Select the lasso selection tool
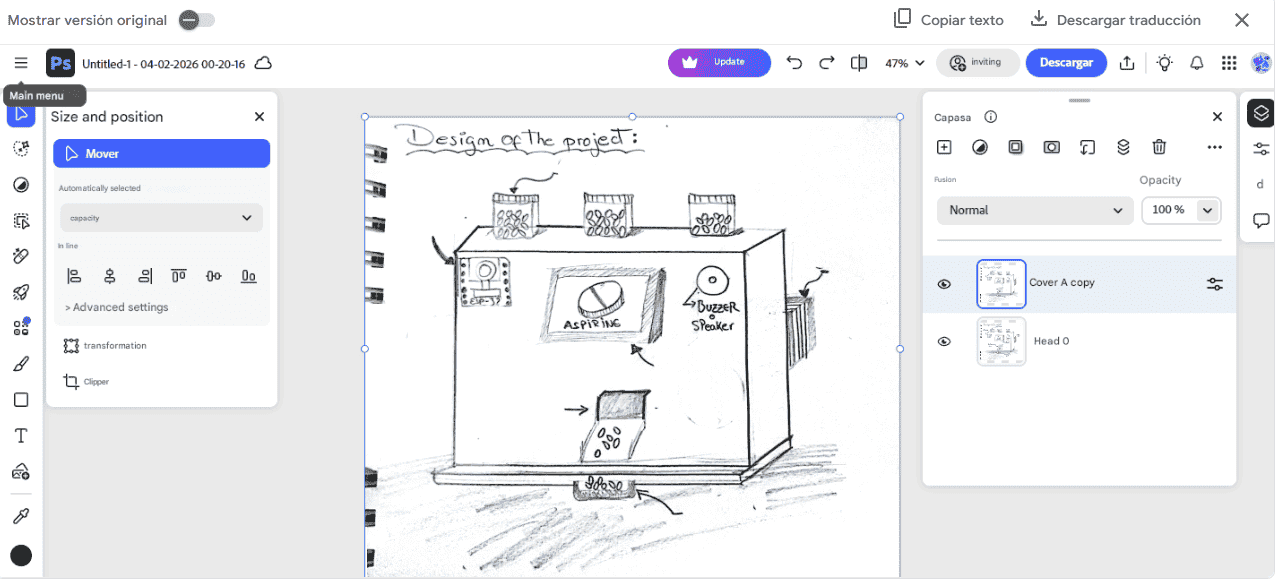The height and width of the screenshot is (583, 1277). 21,148
